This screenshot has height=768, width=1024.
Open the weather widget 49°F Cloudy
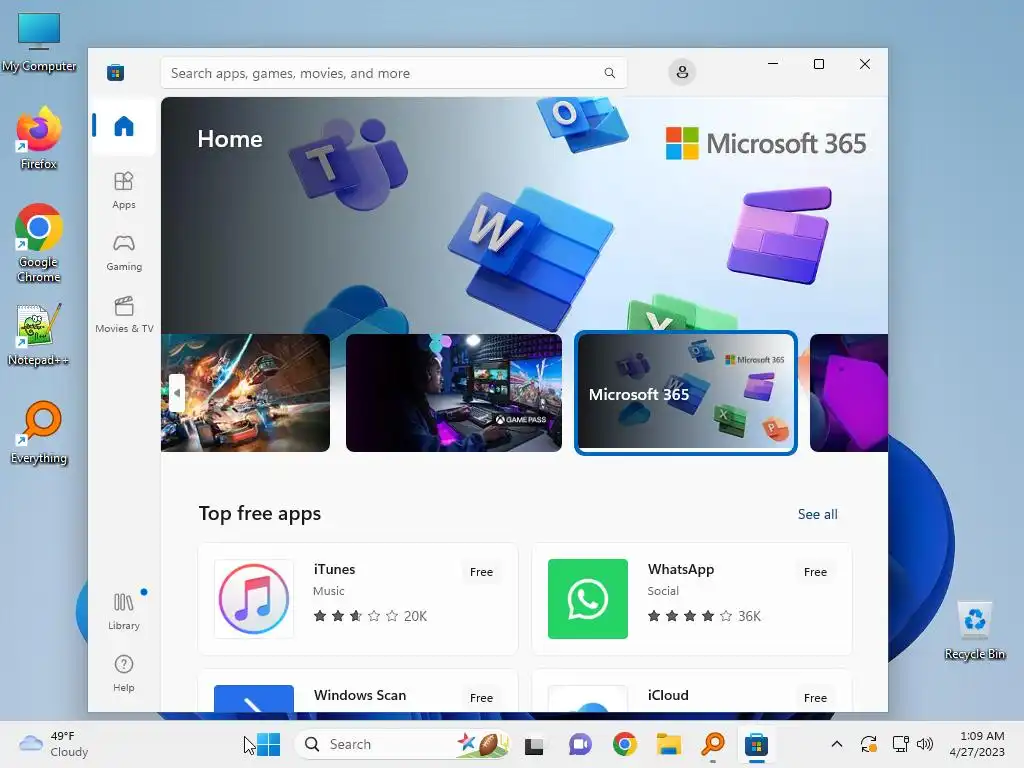54,744
